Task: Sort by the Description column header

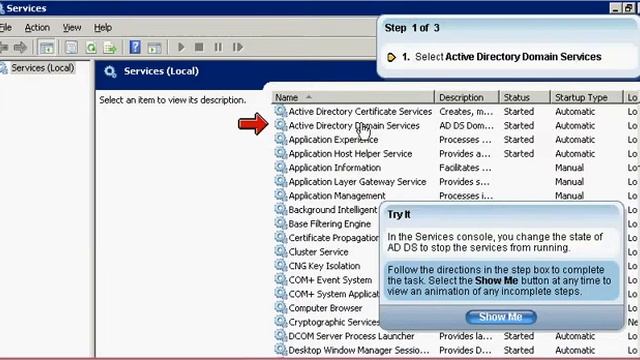Action: pyautogui.click(x=467, y=98)
